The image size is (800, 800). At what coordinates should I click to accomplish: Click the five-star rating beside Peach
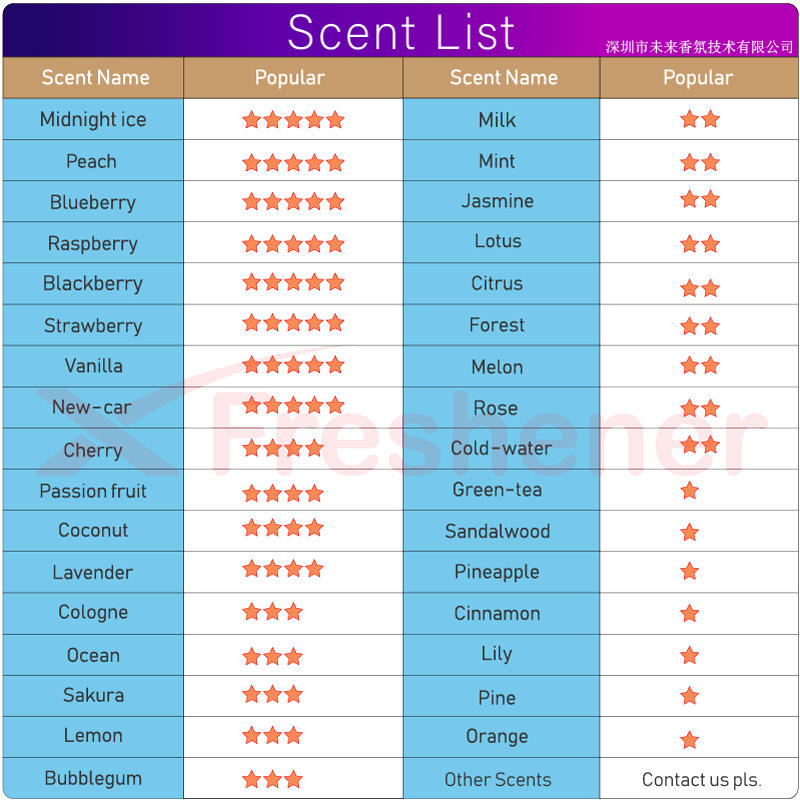pos(293,163)
